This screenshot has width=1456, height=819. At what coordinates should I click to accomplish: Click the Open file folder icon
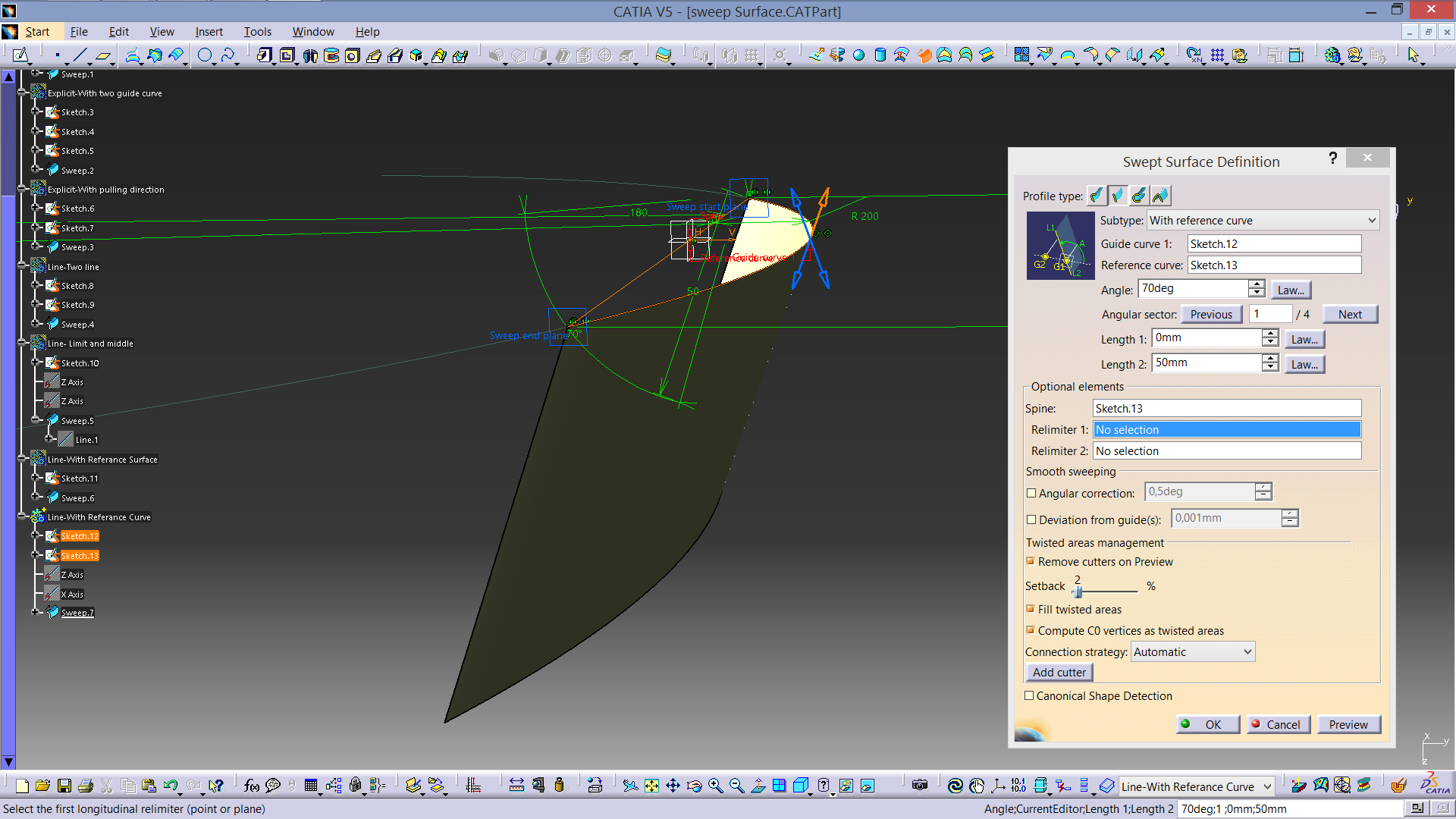click(x=42, y=786)
